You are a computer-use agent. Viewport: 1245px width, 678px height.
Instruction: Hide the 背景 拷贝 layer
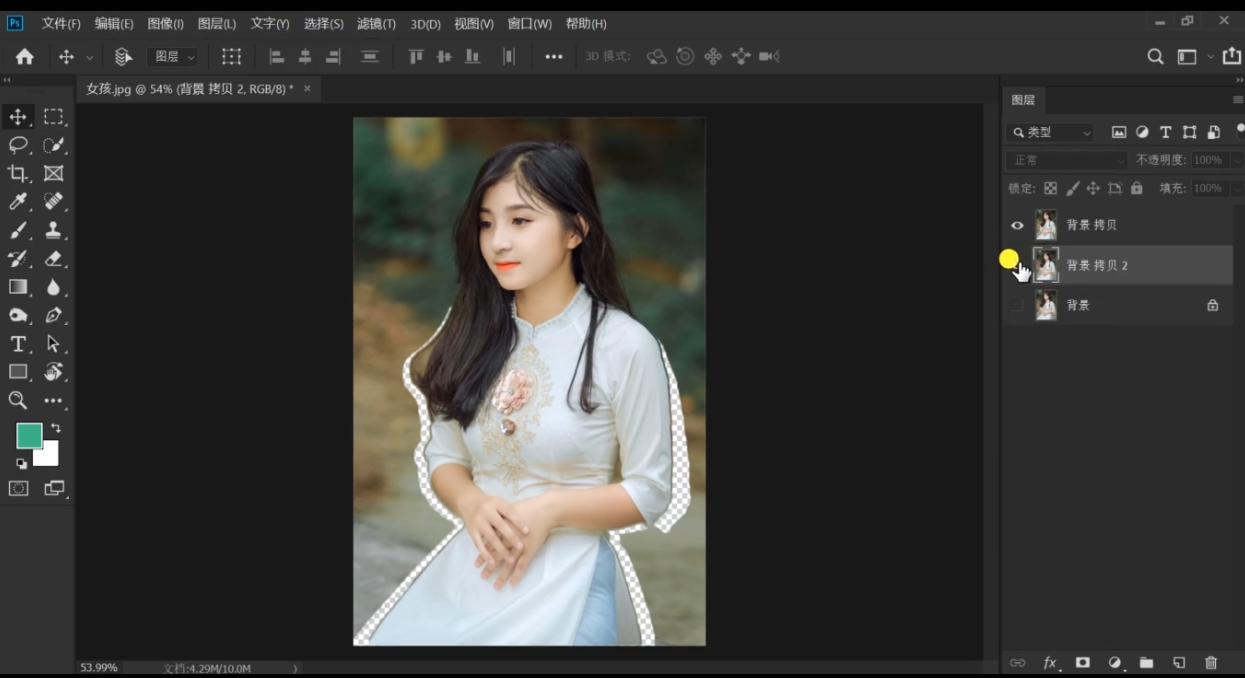[1017, 225]
